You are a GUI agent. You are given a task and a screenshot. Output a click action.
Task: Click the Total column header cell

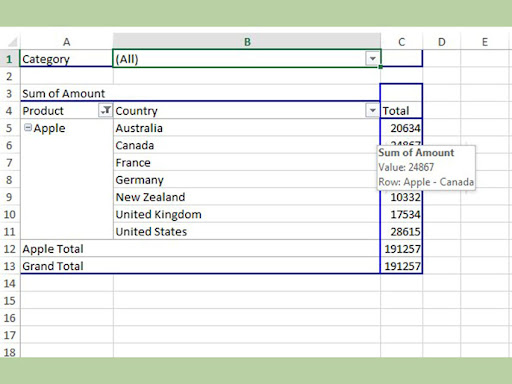(x=401, y=110)
